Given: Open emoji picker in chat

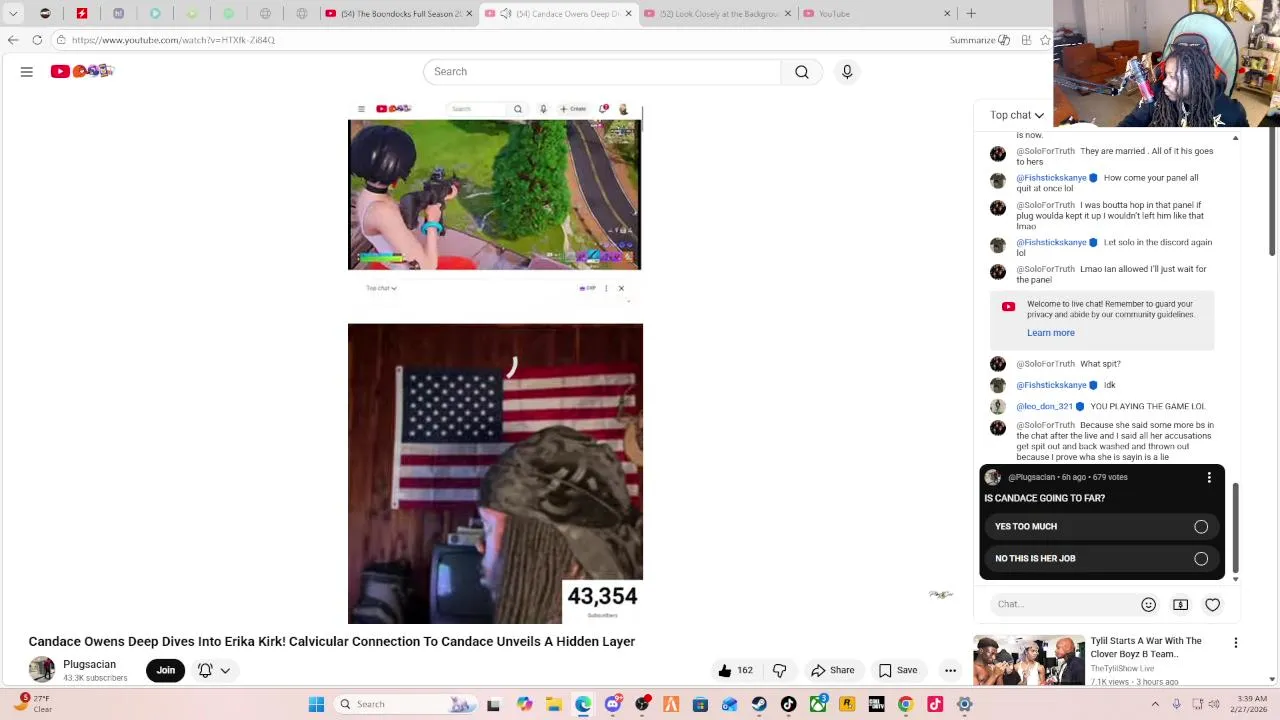Looking at the screenshot, I should click(1148, 604).
